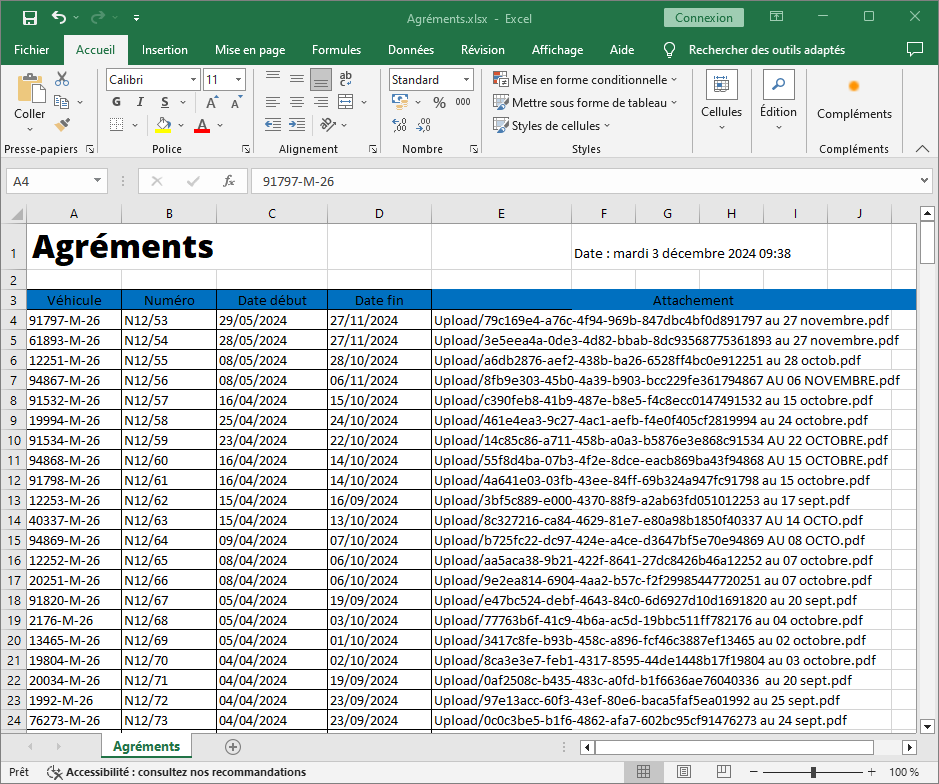Increase the indent

point(297,125)
